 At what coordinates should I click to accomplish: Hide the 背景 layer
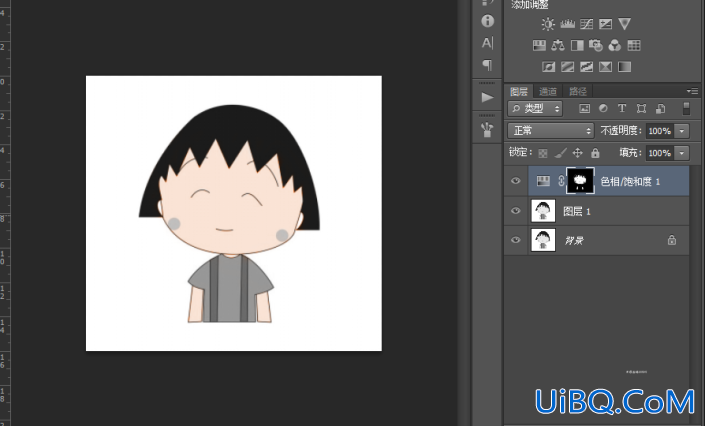tap(516, 240)
